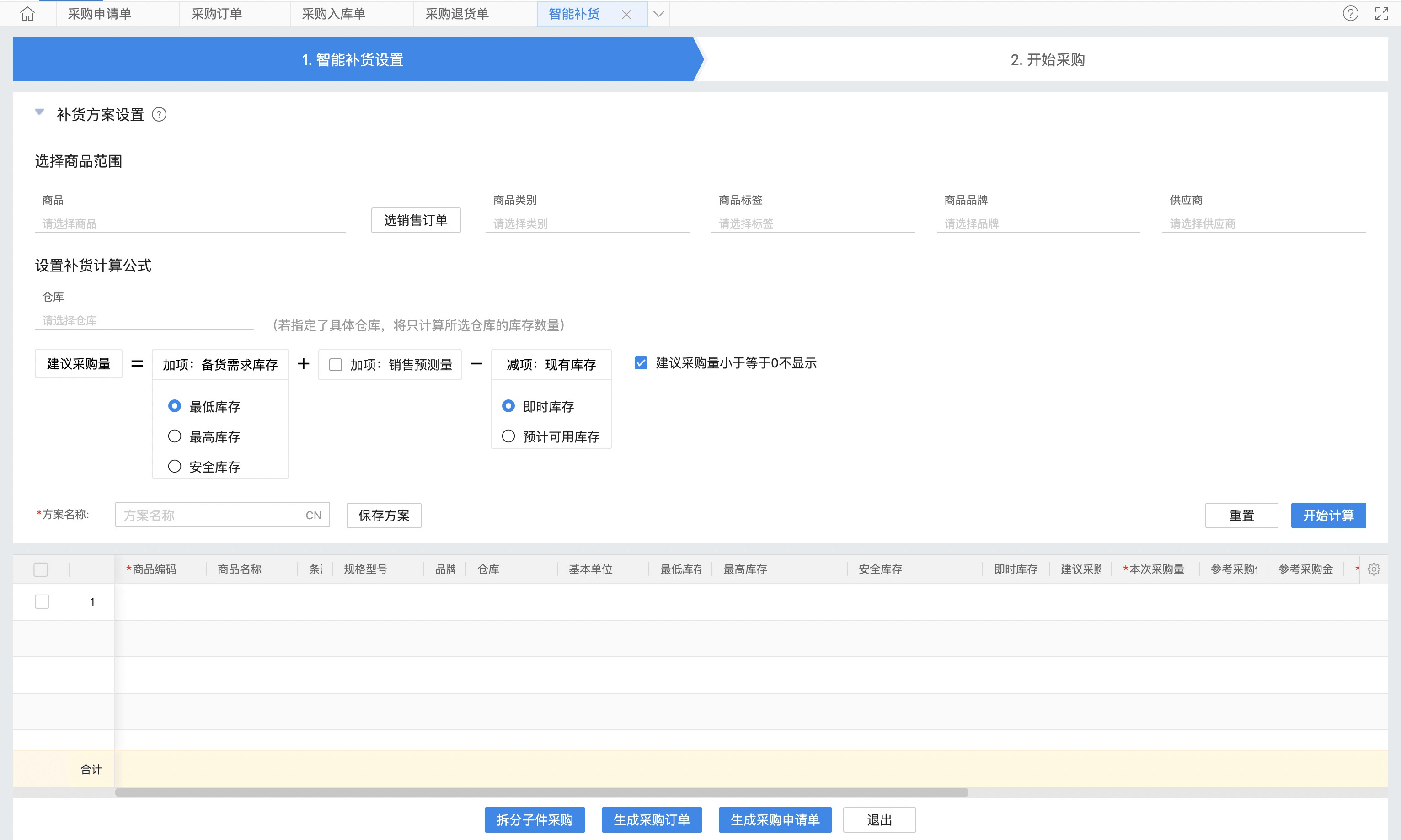Click the table horizontal scrollbar
This screenshot has width=1401, height=840.
[541, 792]
